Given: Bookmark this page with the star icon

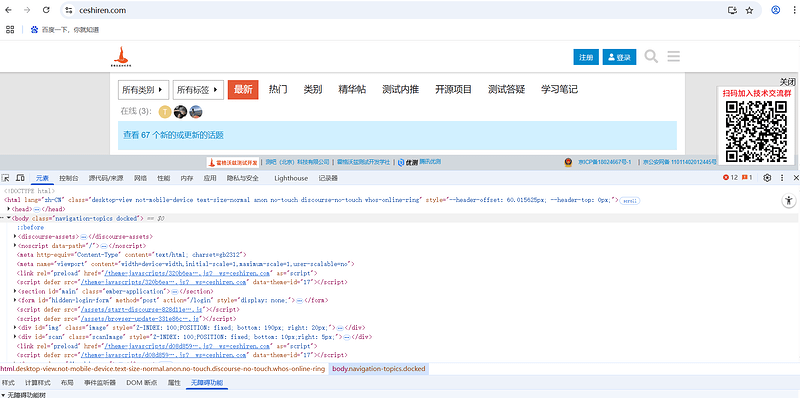Looking at the screenshot, I should (749, 10).
